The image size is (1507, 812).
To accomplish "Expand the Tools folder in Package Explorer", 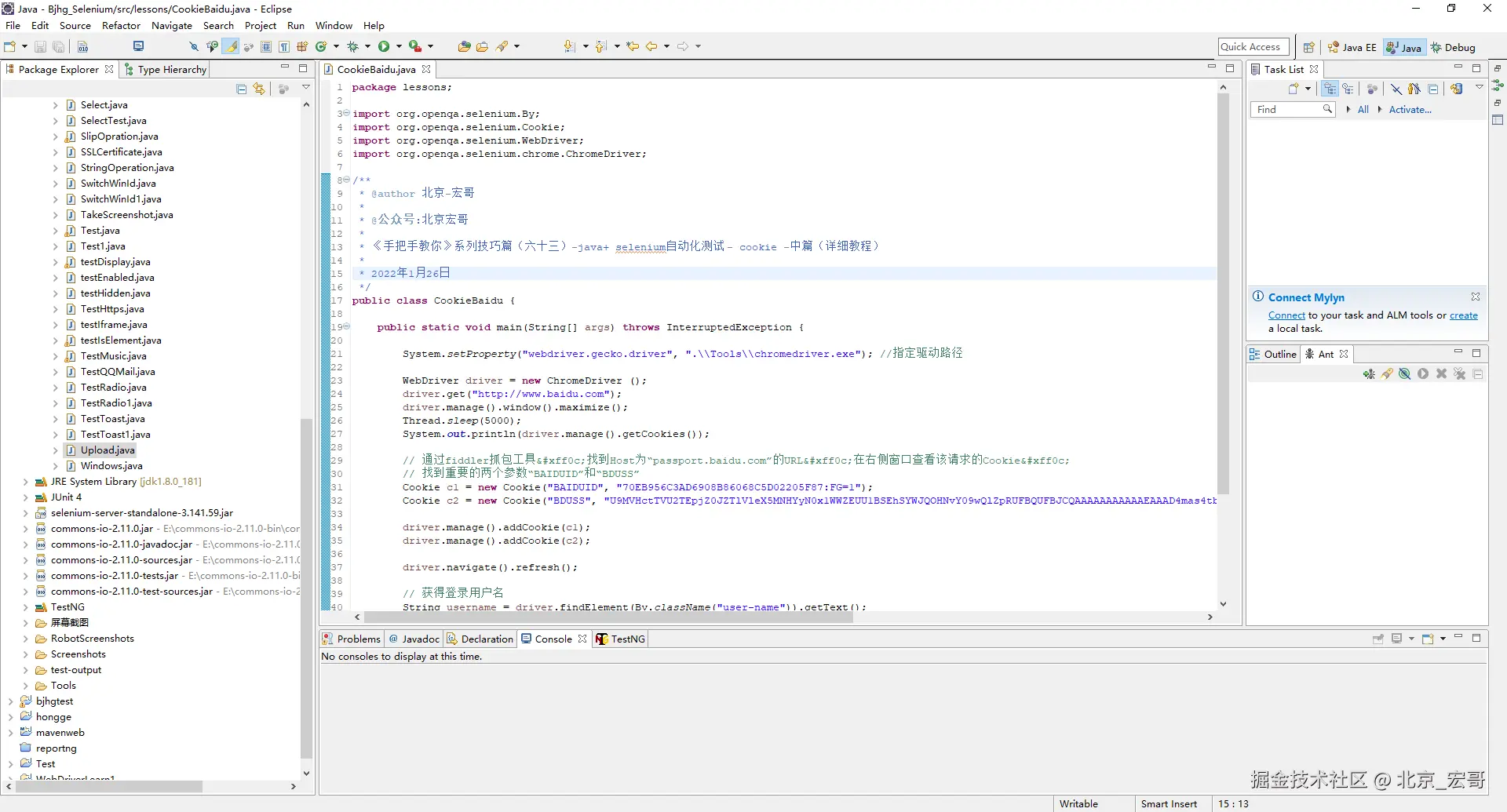I will click(26, 686).
